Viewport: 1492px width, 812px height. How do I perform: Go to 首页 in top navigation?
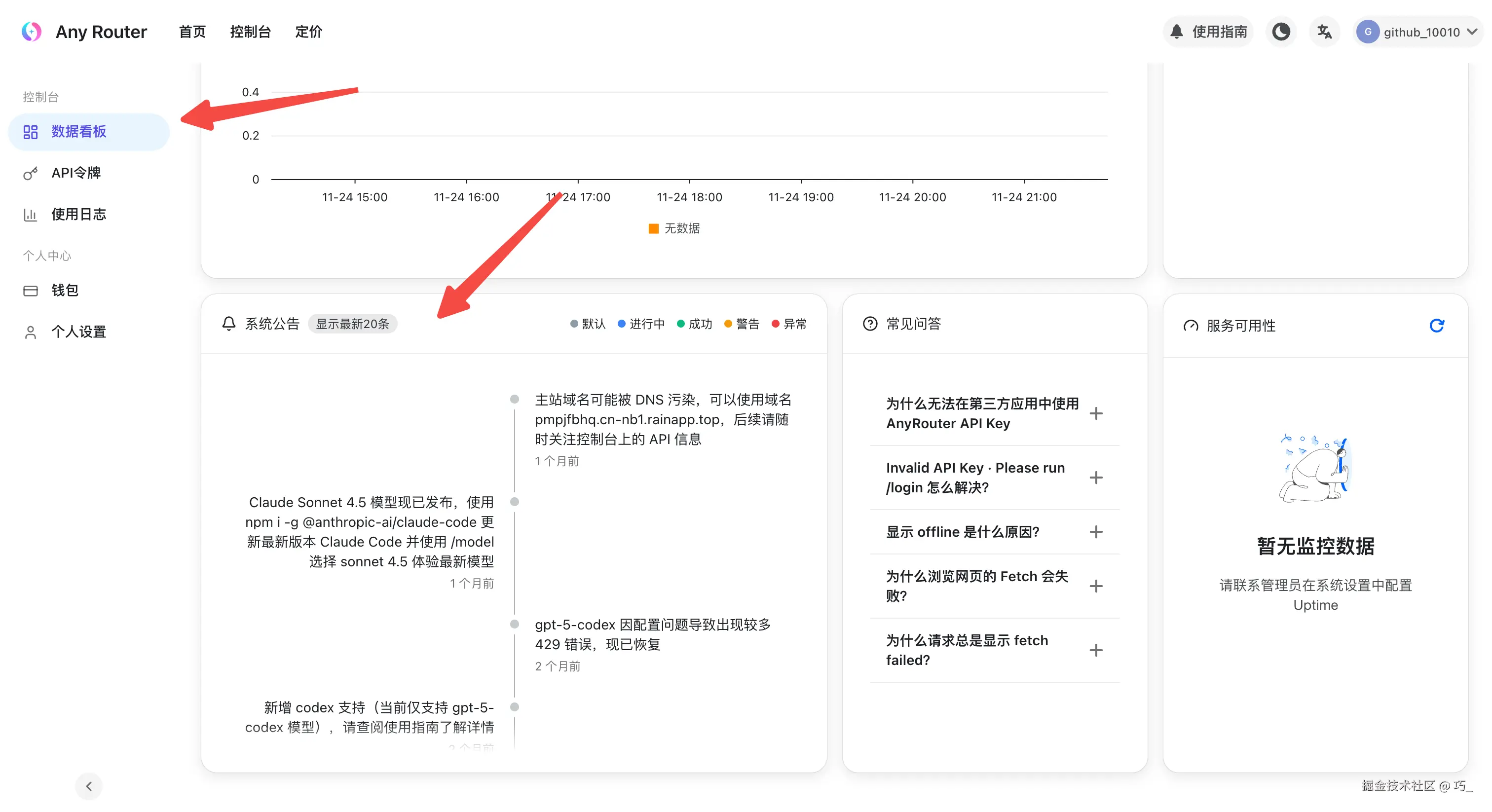pos(192,32)
